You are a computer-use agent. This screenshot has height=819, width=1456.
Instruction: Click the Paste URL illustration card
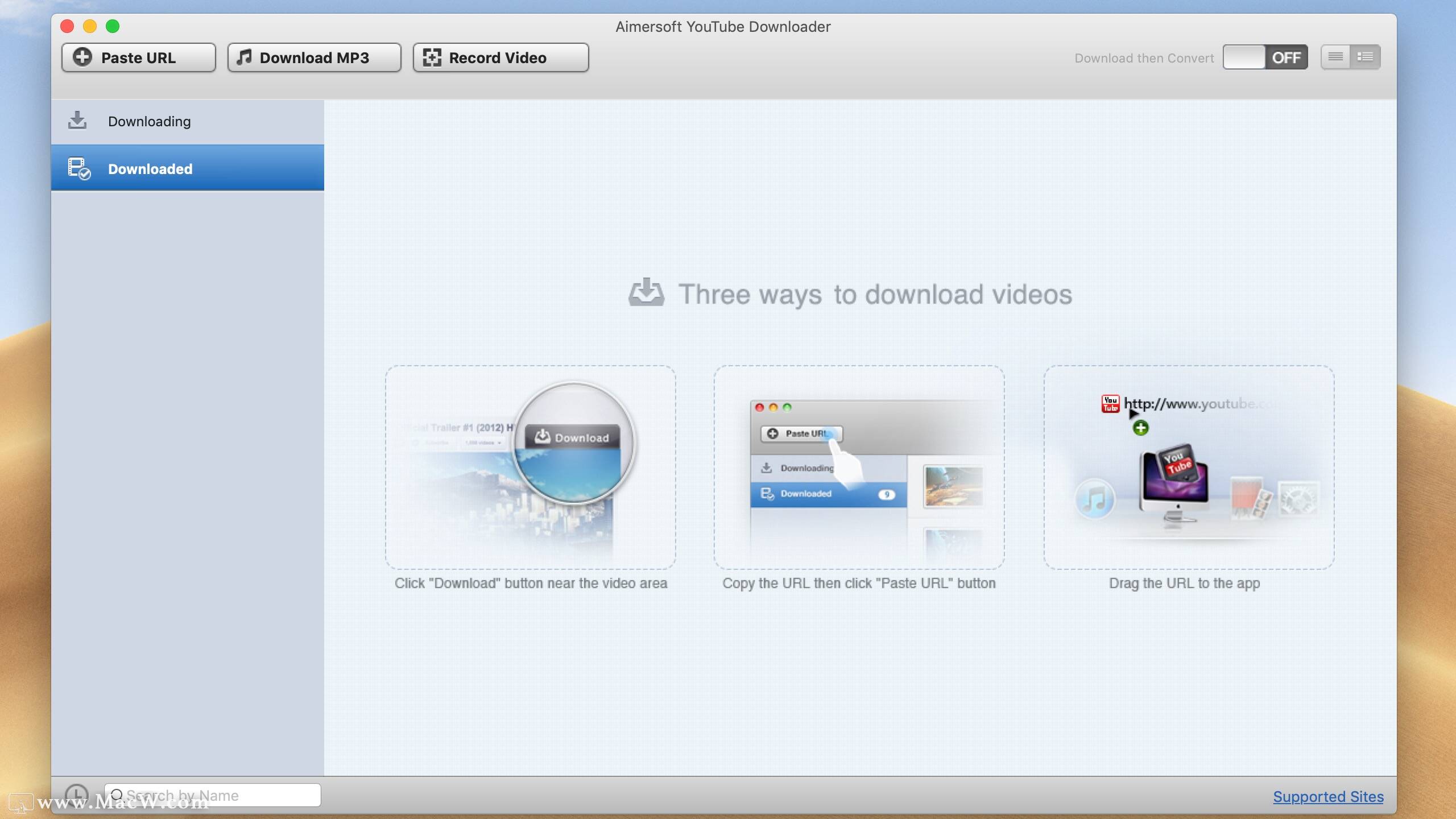[859, 468]
